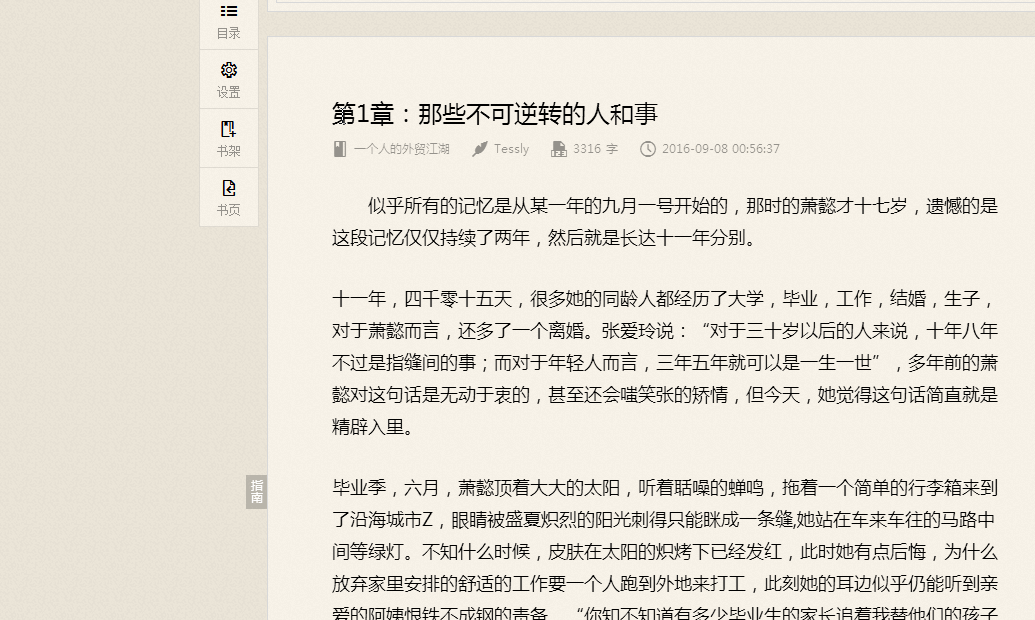Click the chapter title 第1章：那些不可逆转的人和事
The width and height of the screenshot is (1035, 620).
click(495, 114)
